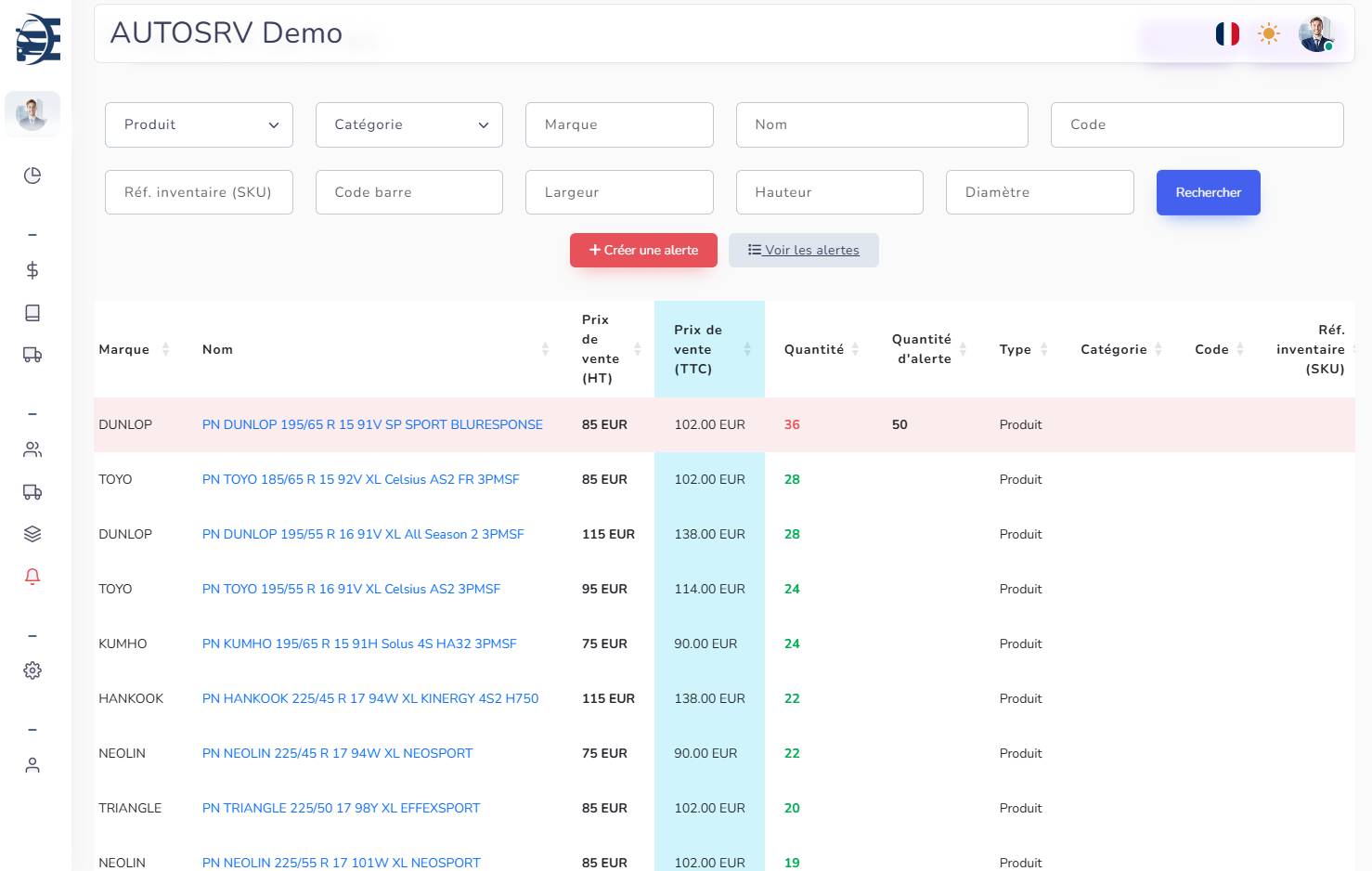Open the customers people icon
The height and width of the screenshot is (871, 1372).
pyautogui.click(x=32, y=449)
